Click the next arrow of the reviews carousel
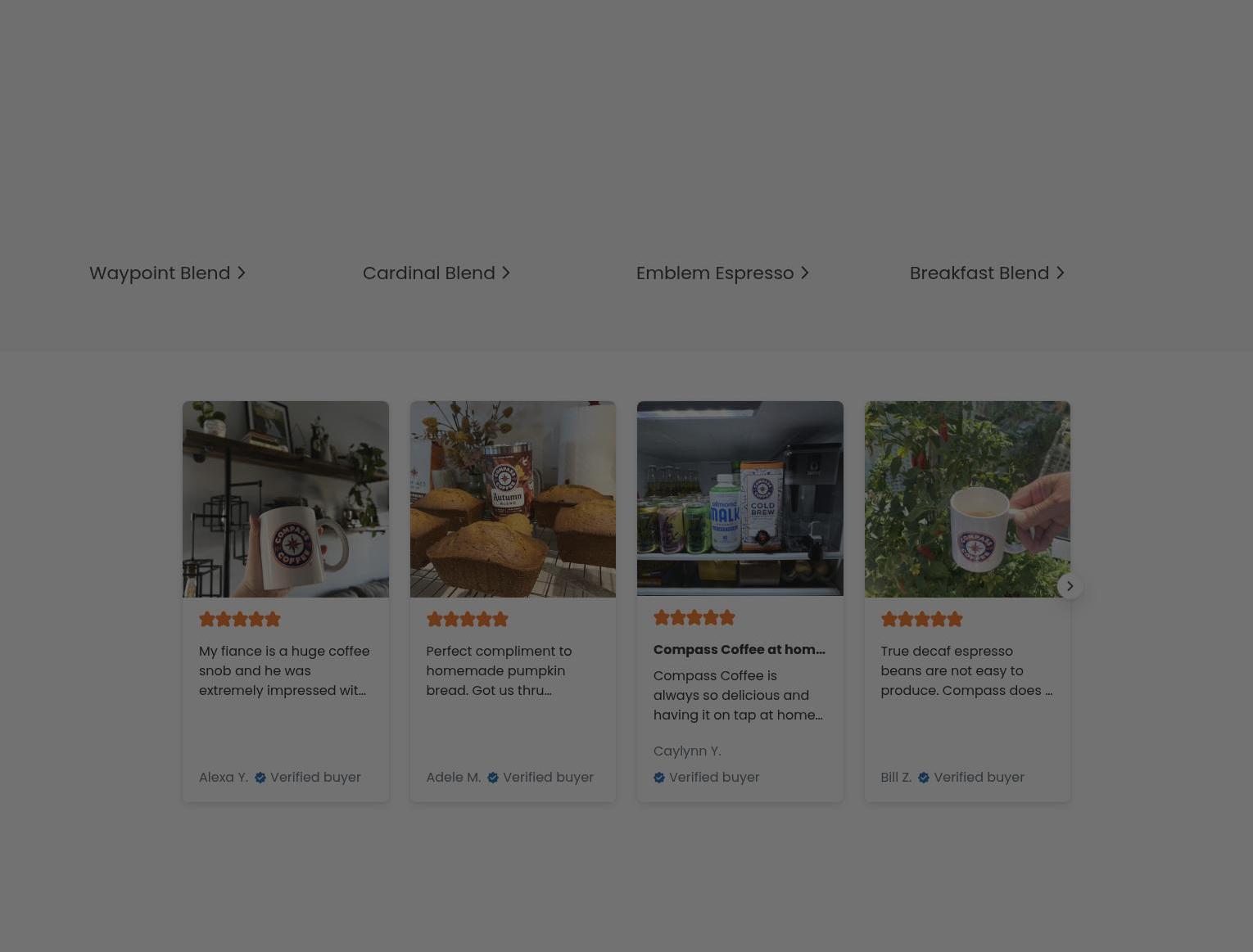The width and height of the screenshot is (1253, 952). (1070, 586)
